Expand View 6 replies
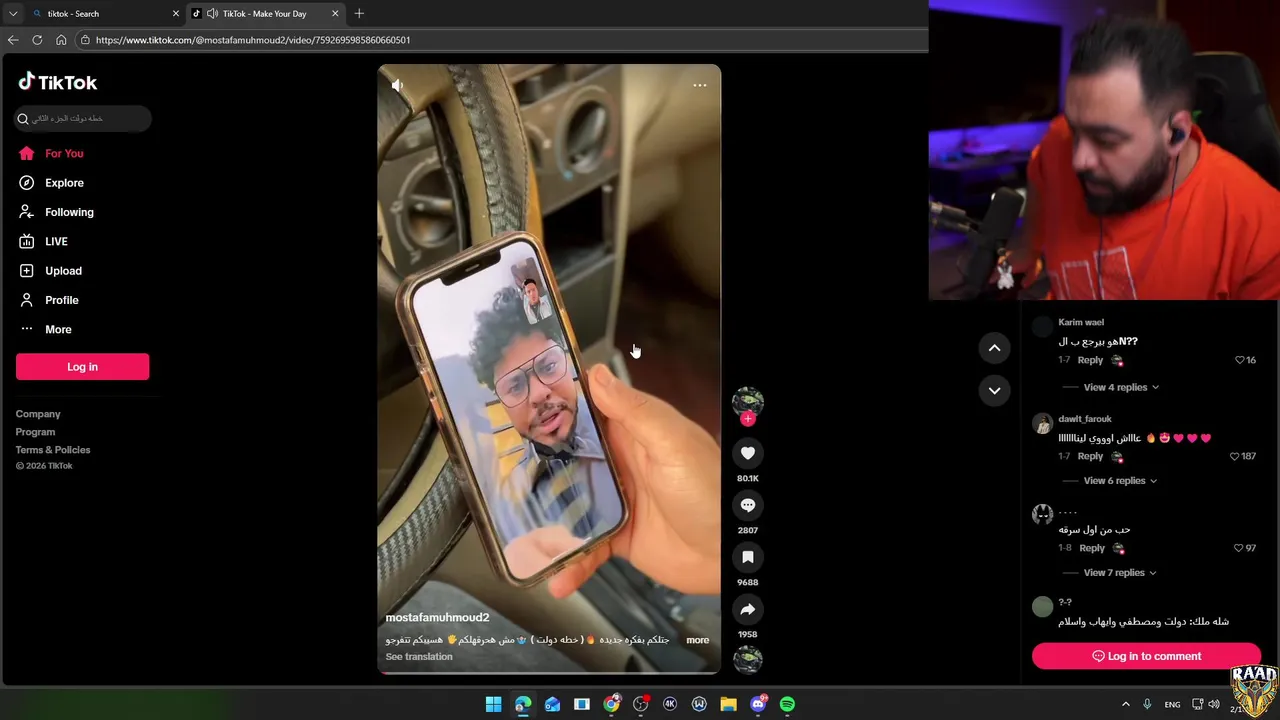This screenshot has height=720, width=1280. point(1120,481)
